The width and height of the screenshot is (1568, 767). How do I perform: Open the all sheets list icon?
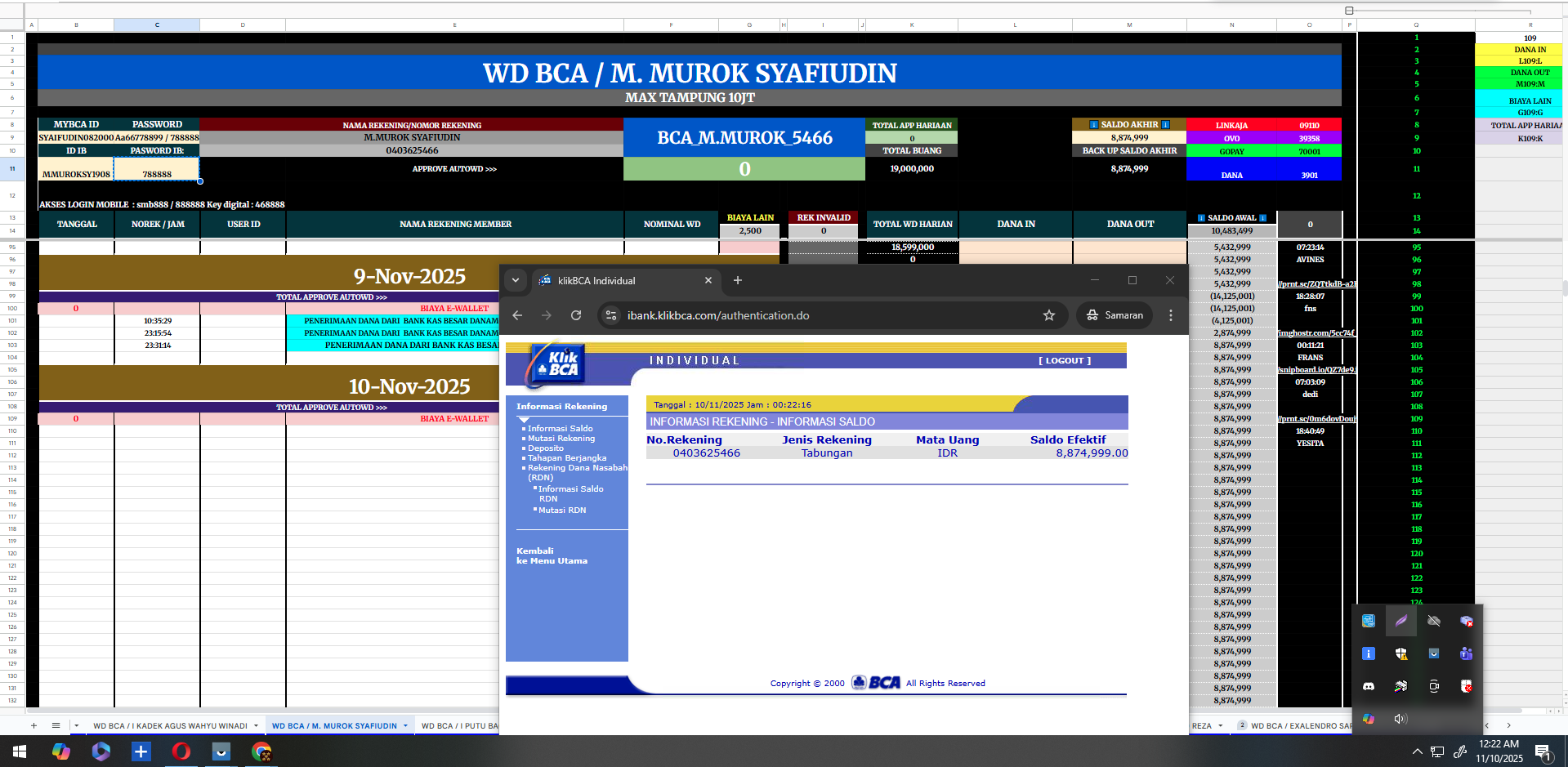[56, 725]
